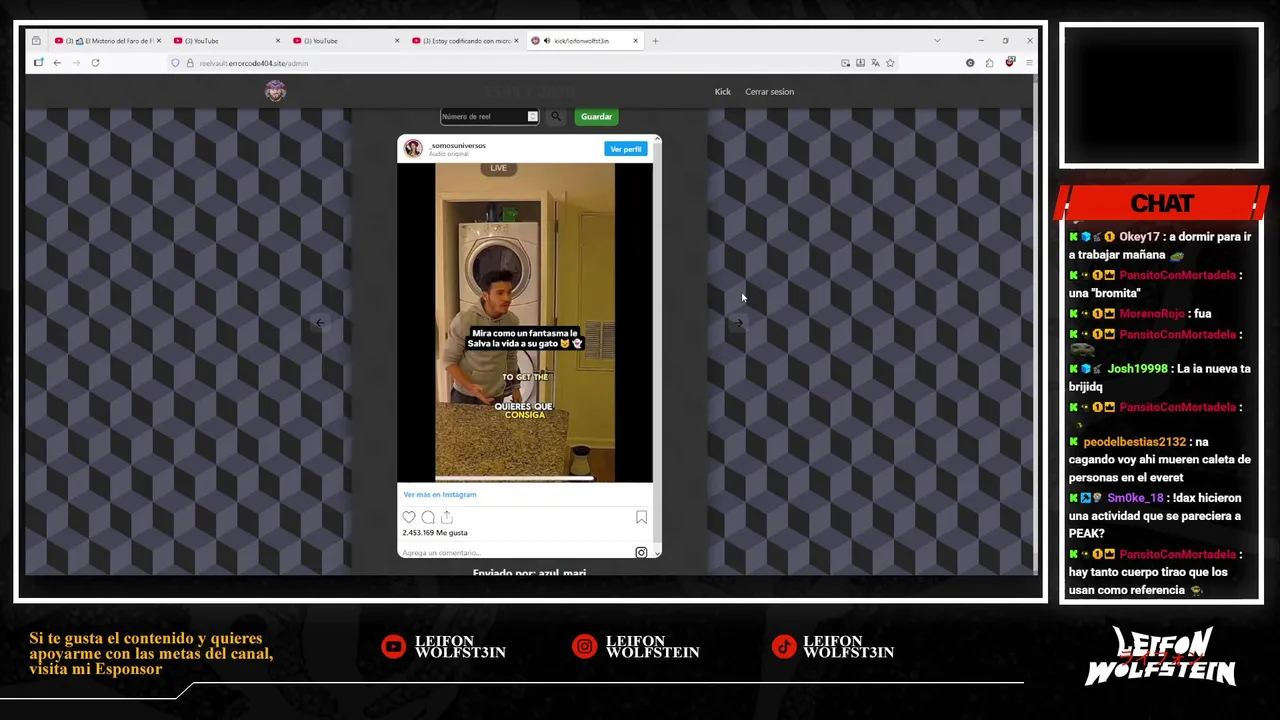Click the reel video to play/pause

point(524,322)
